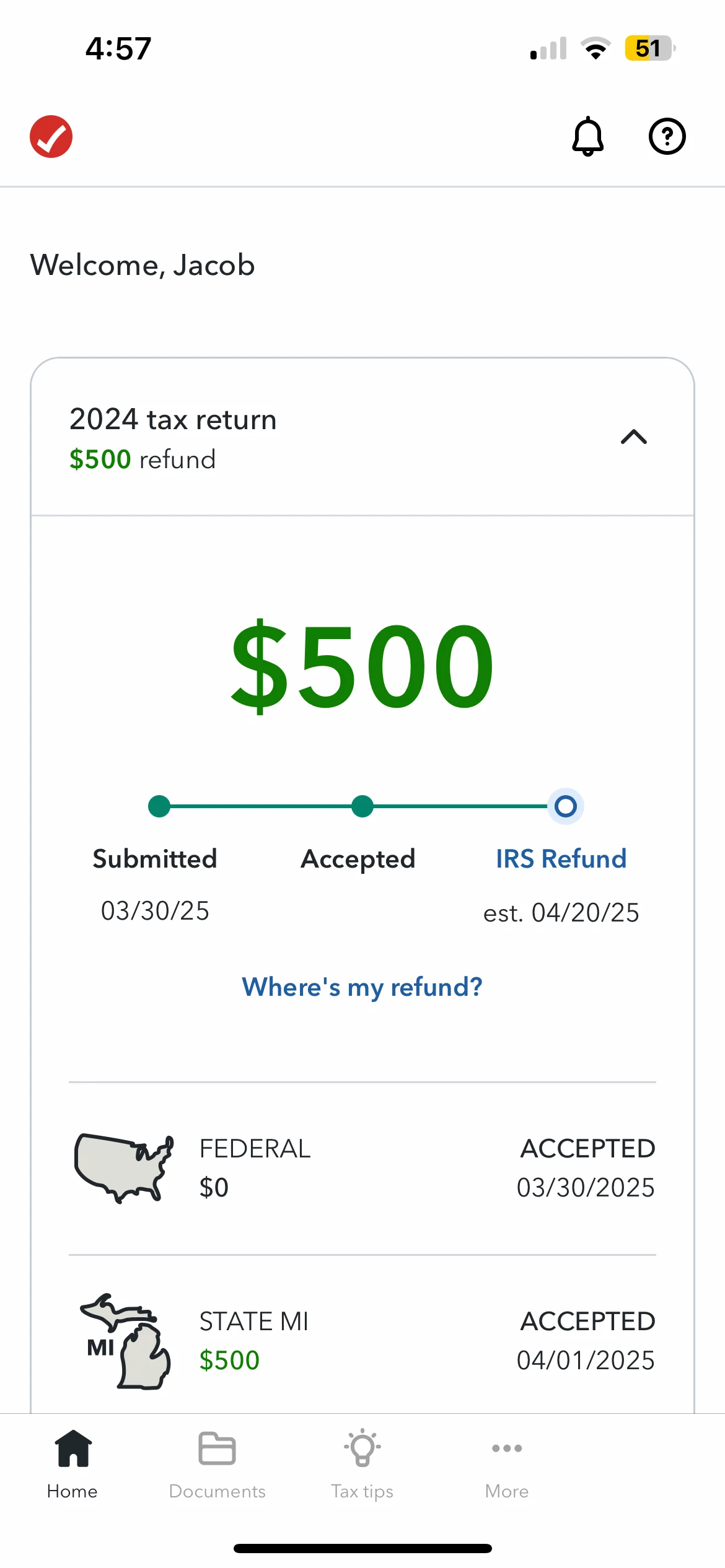The height and width of the screenshot is (1568, 725).
Task: Switch to the Tax tips tab label
Action: click(x=362, y=1492)
